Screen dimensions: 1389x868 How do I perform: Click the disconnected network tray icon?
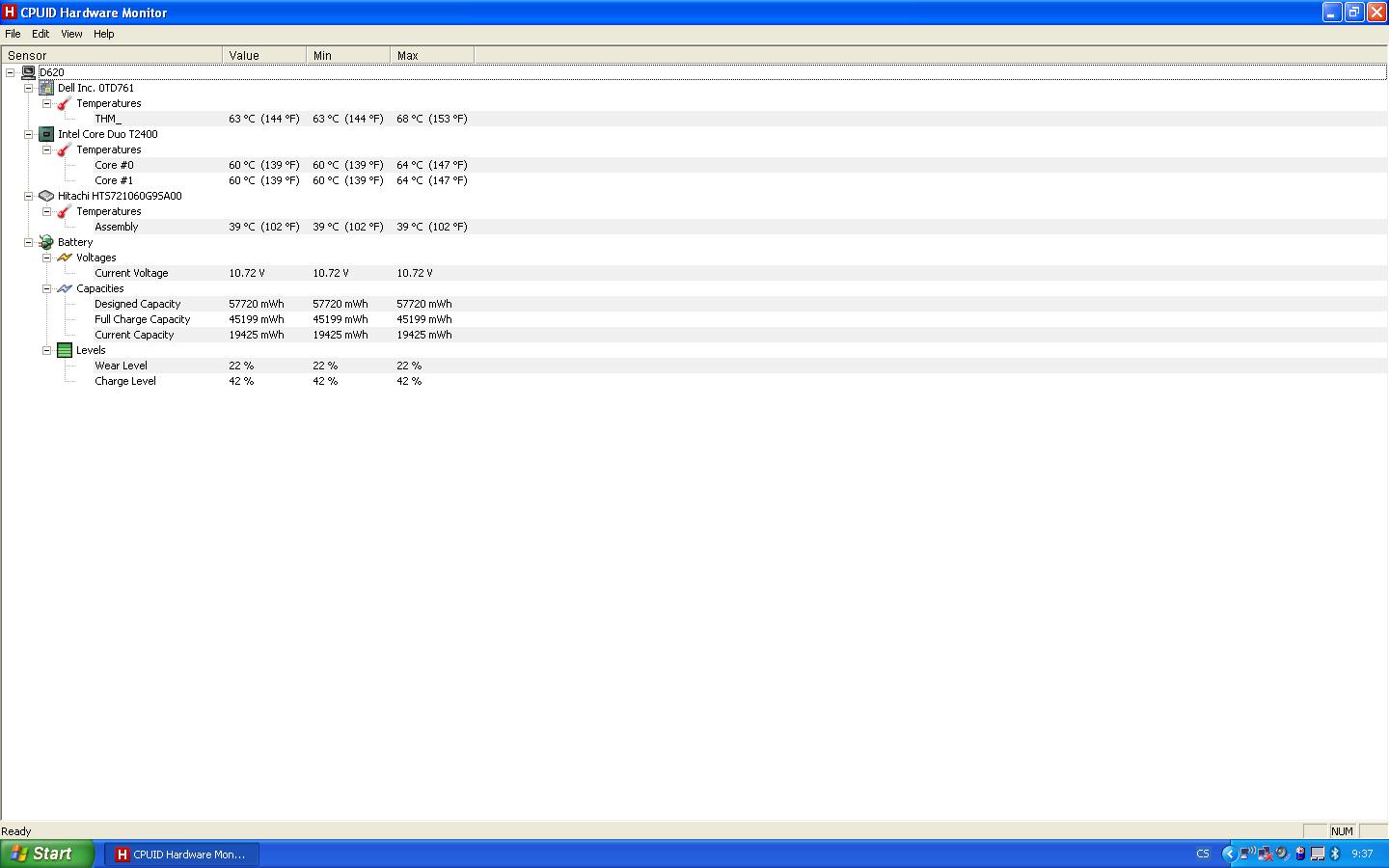[1265, 854]
